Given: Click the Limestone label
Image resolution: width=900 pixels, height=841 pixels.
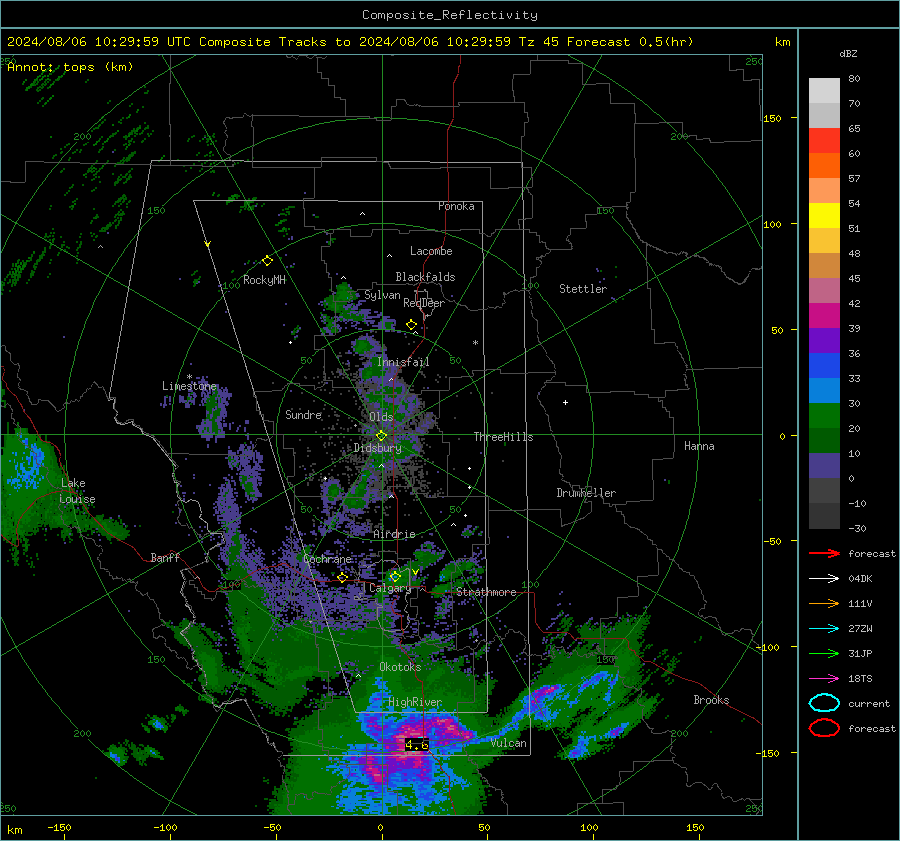Looking at the screenshot, I should pyautogui.click(x=189, y=386).
